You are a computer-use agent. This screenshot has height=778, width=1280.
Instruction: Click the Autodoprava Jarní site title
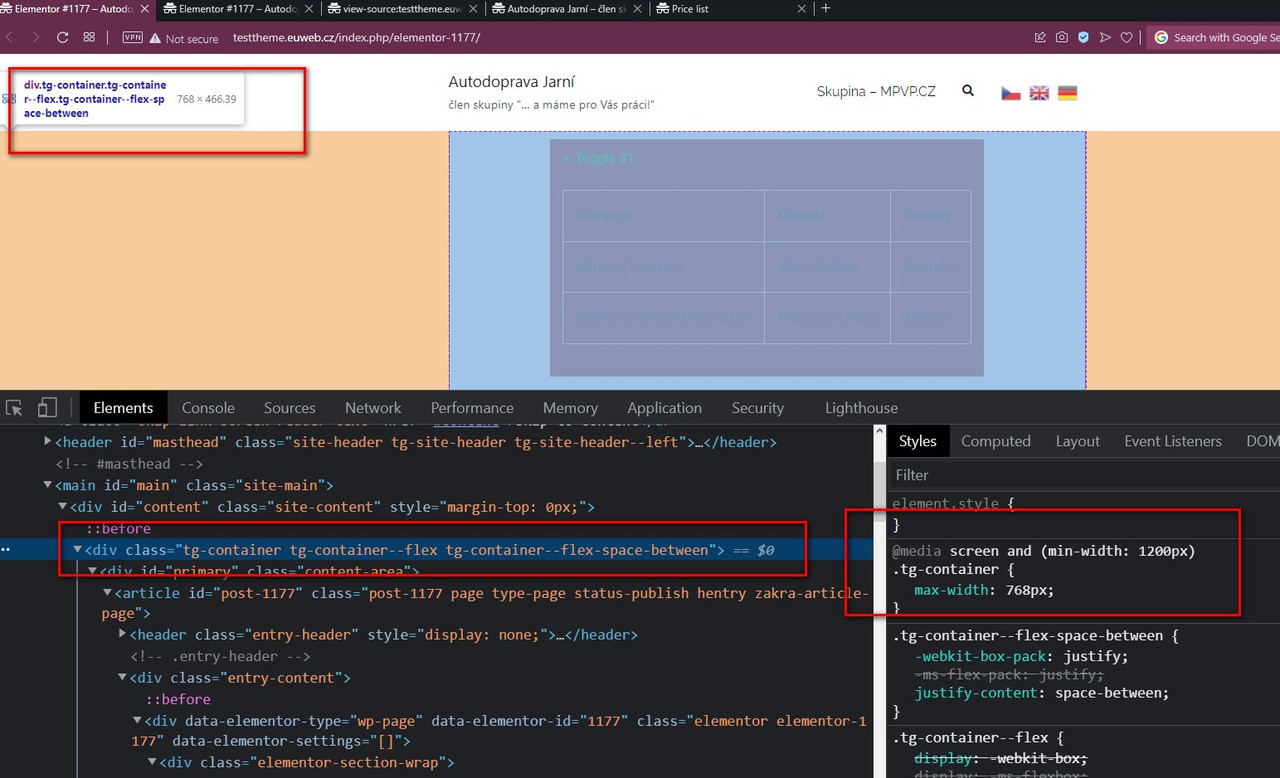point(511,82)
